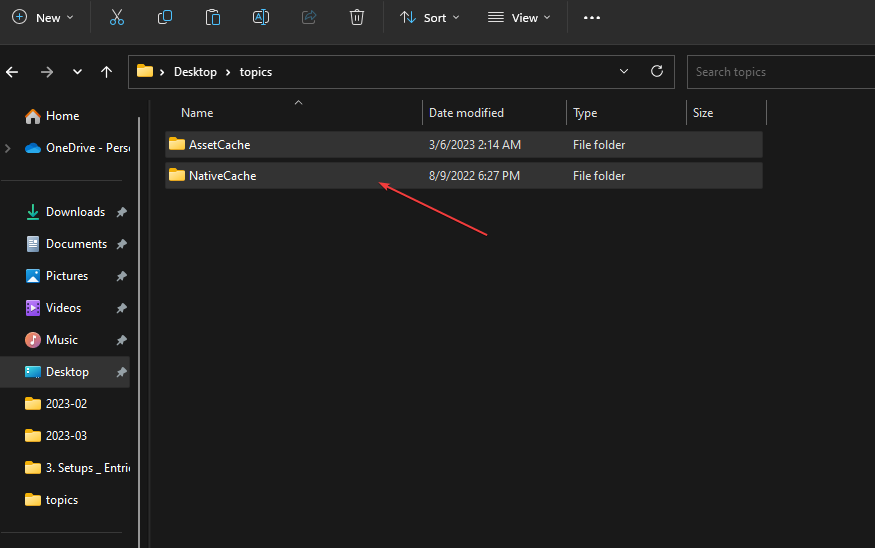Click topics in the address breadcrumb

coord(256,72)
